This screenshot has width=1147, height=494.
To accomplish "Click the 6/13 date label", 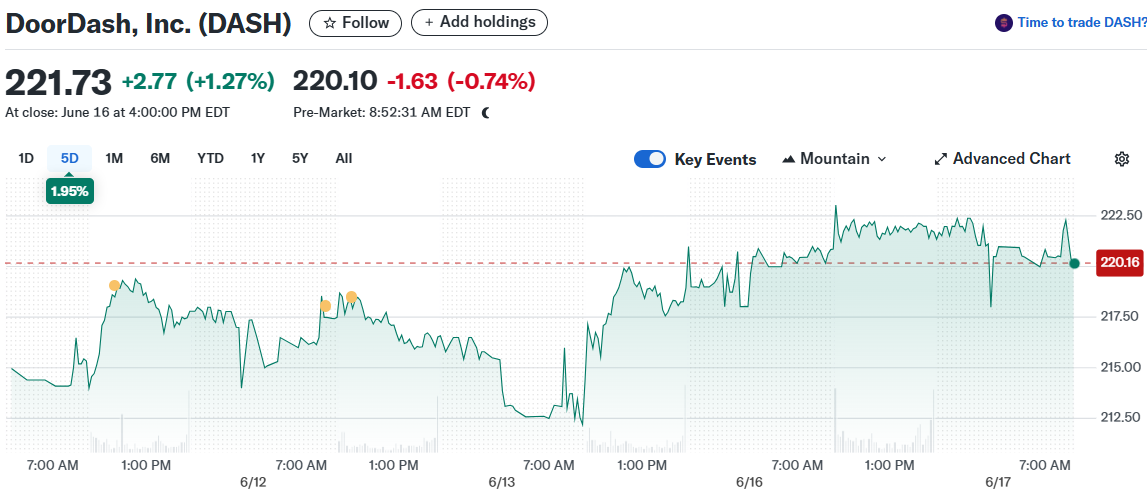I will pyautogui.click(x=502, y=483).
